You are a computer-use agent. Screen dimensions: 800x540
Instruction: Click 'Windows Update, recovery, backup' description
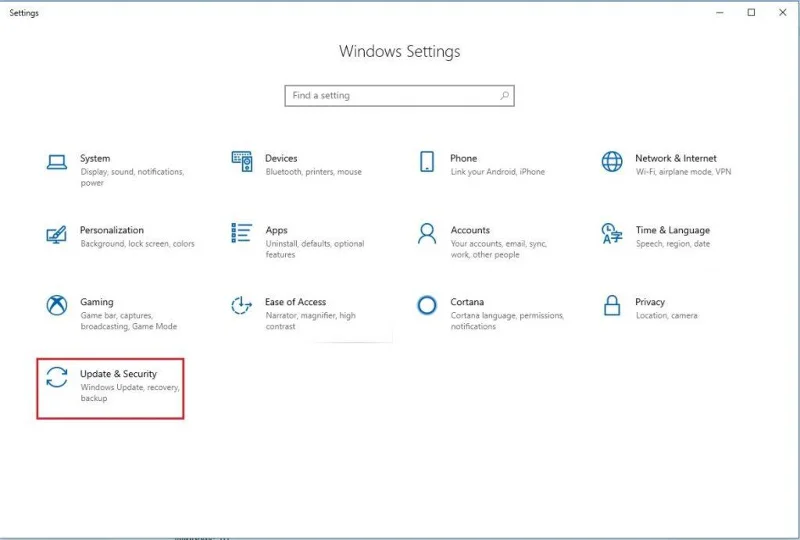(x=130, y=393)
